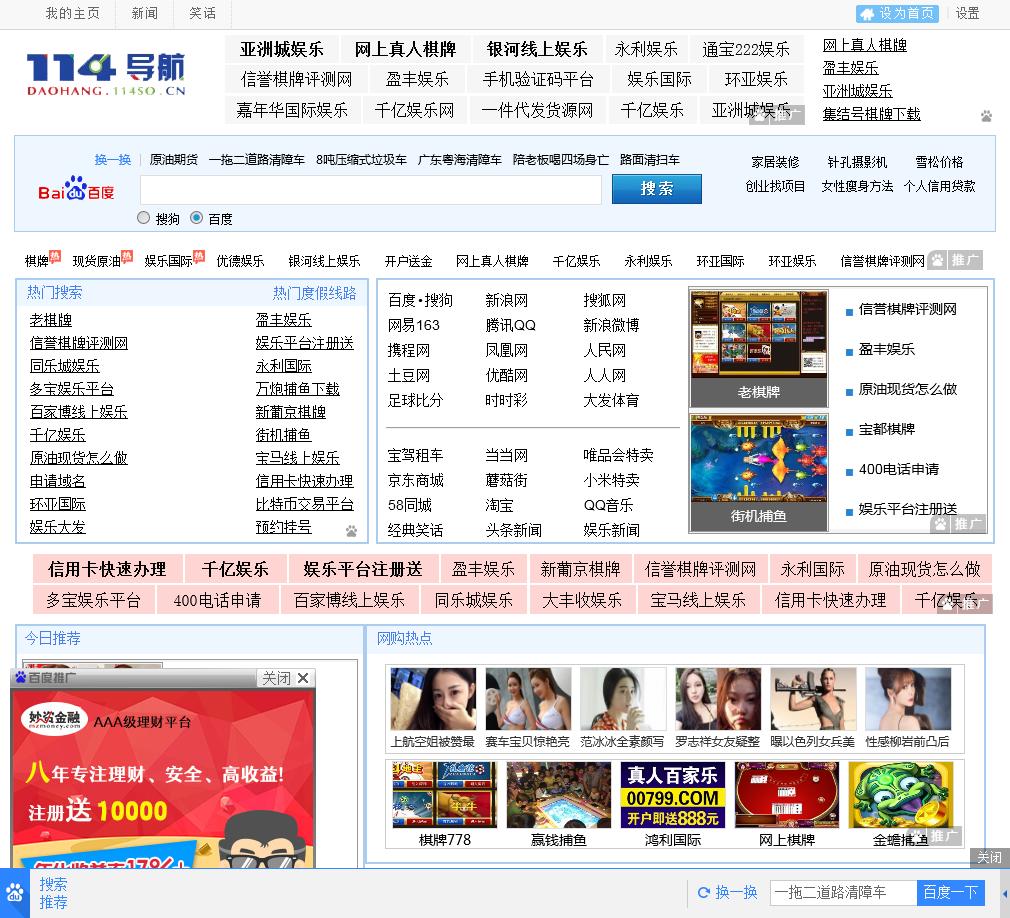Click 400电话申请 in pink banner row
1010x918 pixels.
click(217, 600)
